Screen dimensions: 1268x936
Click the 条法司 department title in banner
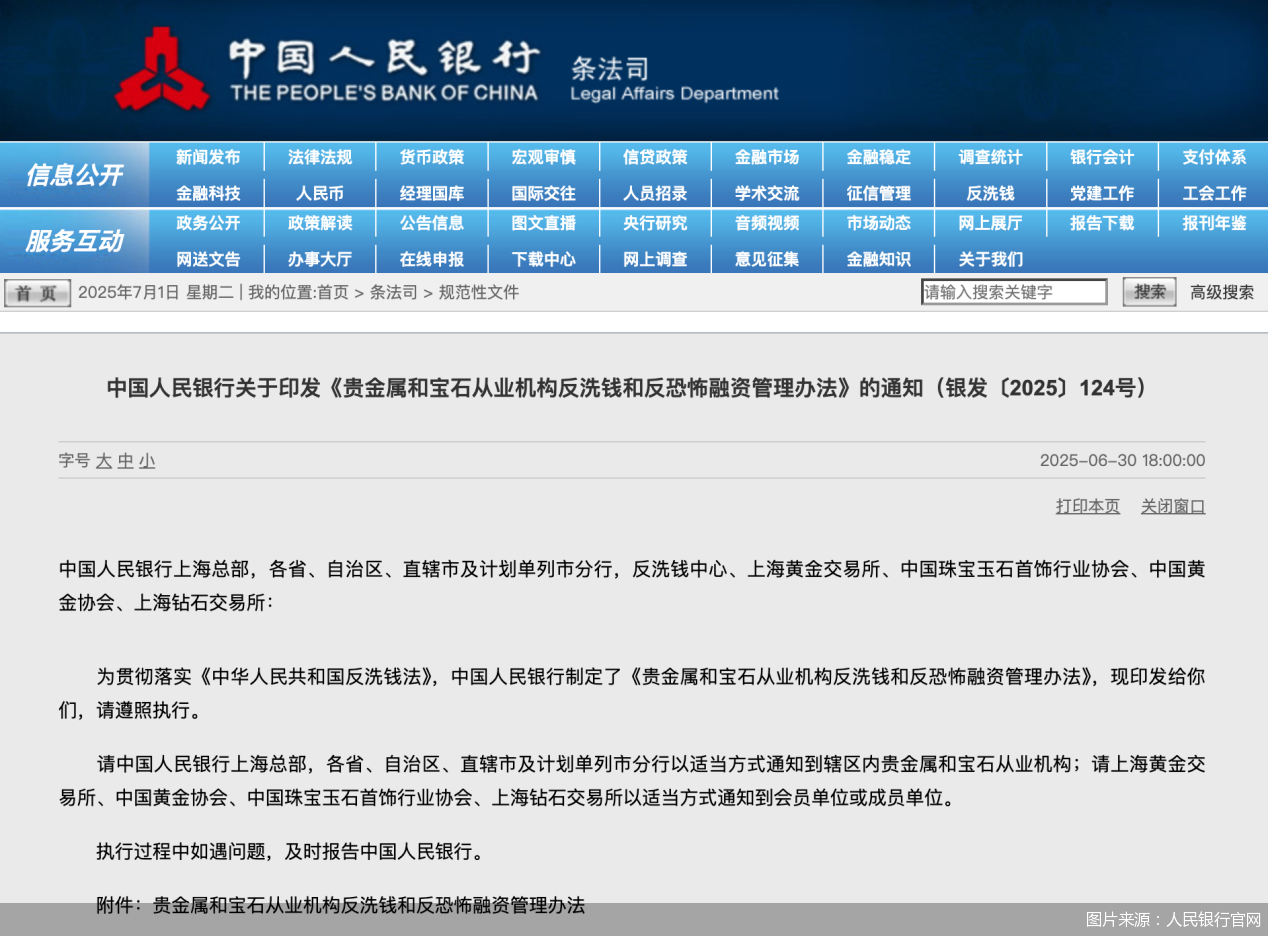[610, 68]
